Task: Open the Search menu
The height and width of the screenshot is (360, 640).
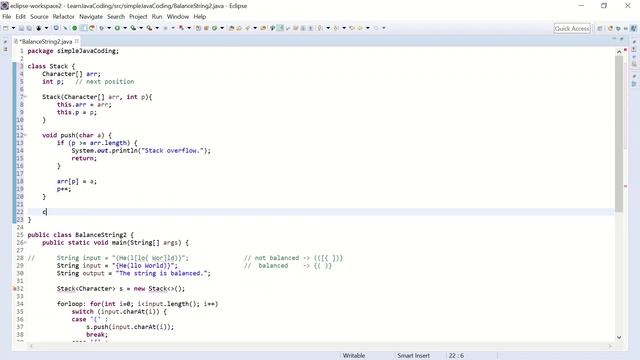Action: [x=116, y=17]
